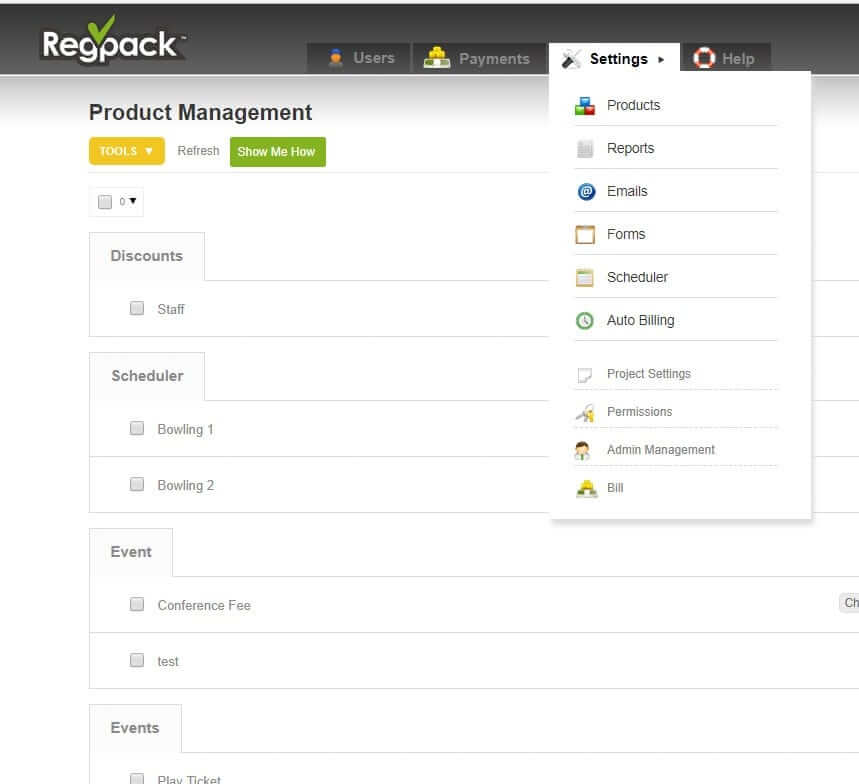Click the Admin Management person icon

coord(584,450)
